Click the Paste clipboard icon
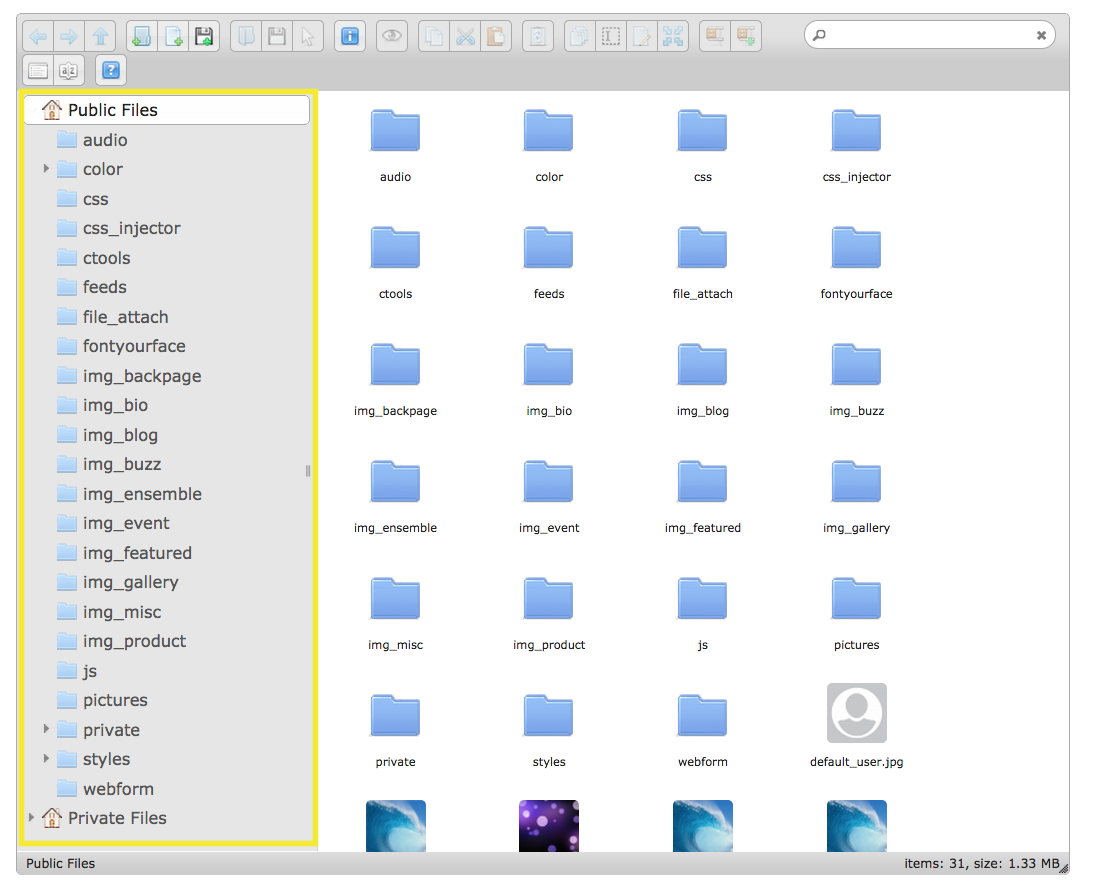 click(x=496, y=36)
